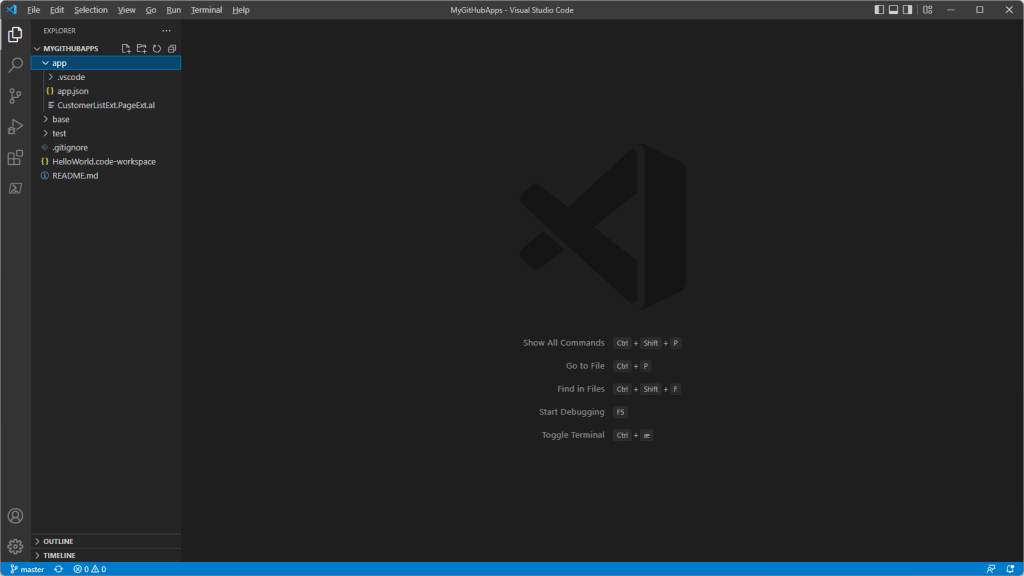
Task: Open the PowerShell view in the activity bar
Action: click(15, 188)
